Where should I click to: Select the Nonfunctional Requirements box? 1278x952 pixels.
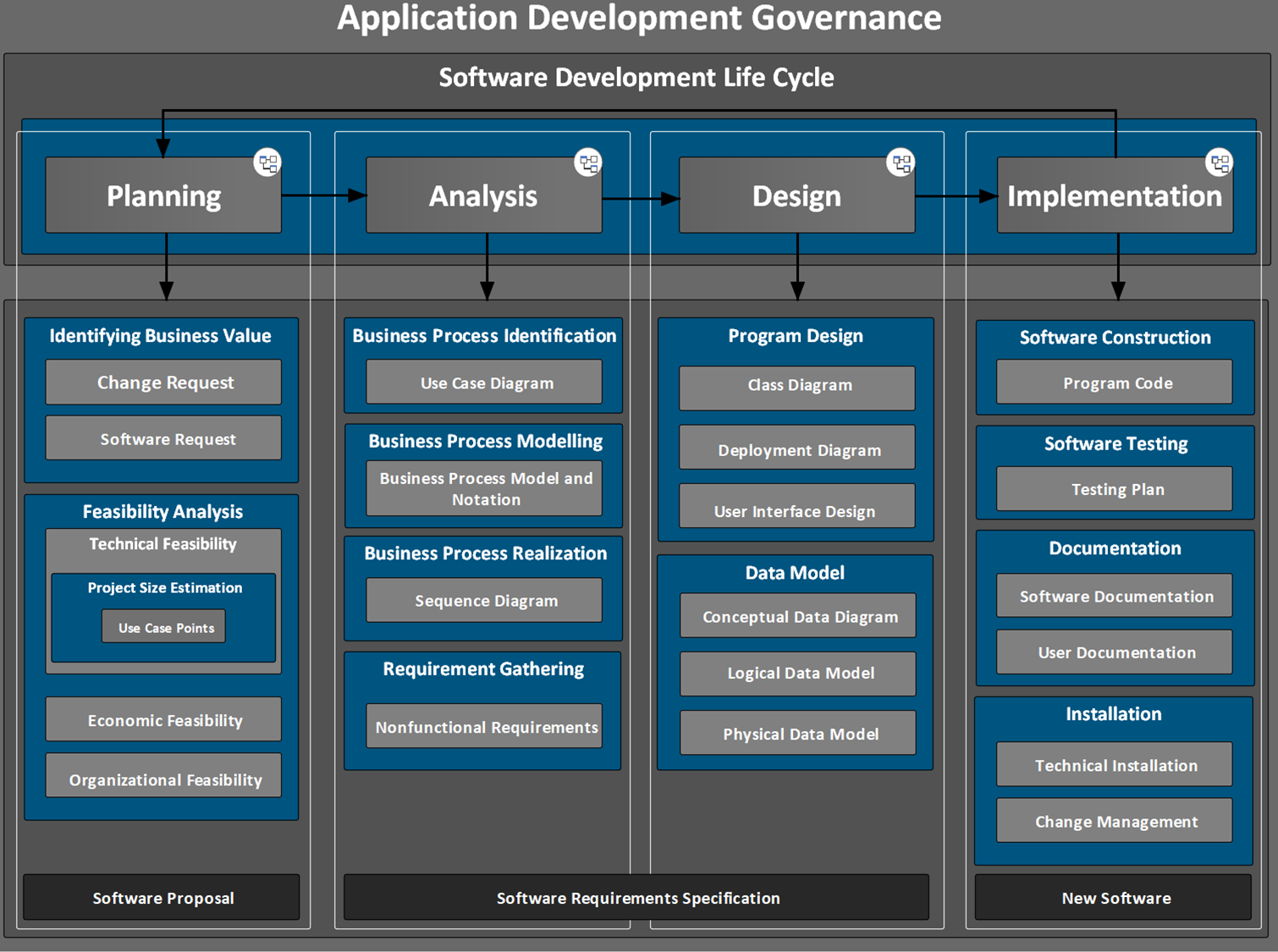pos(484,726)
